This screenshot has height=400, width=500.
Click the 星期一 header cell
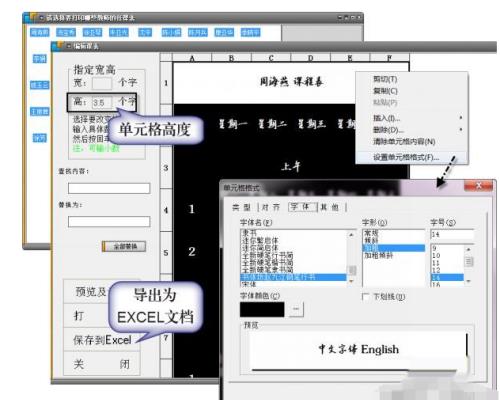233,125
